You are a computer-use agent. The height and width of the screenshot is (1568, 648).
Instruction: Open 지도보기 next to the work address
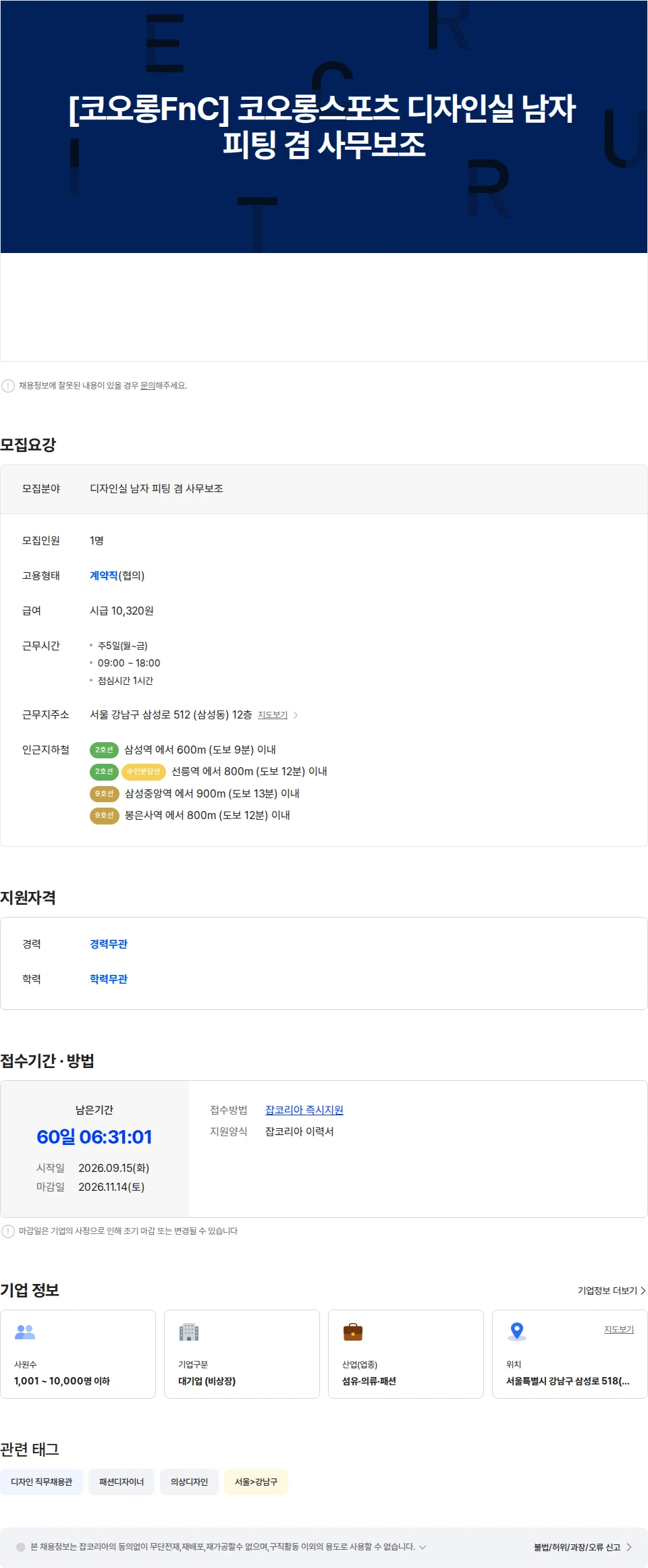click(x=273, y=715)
